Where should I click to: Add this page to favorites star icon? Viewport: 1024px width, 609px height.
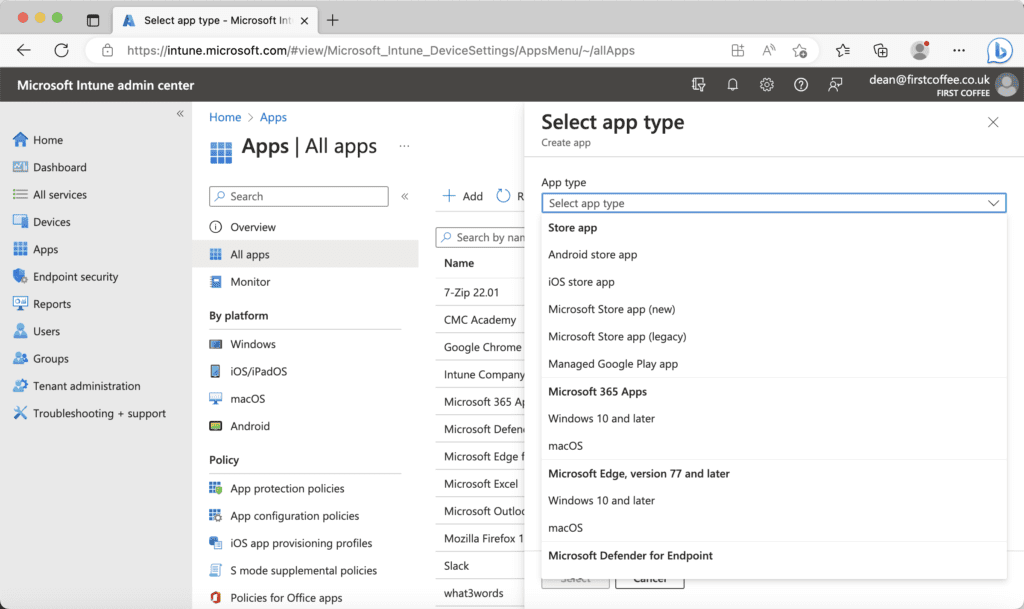pos(800,50)
